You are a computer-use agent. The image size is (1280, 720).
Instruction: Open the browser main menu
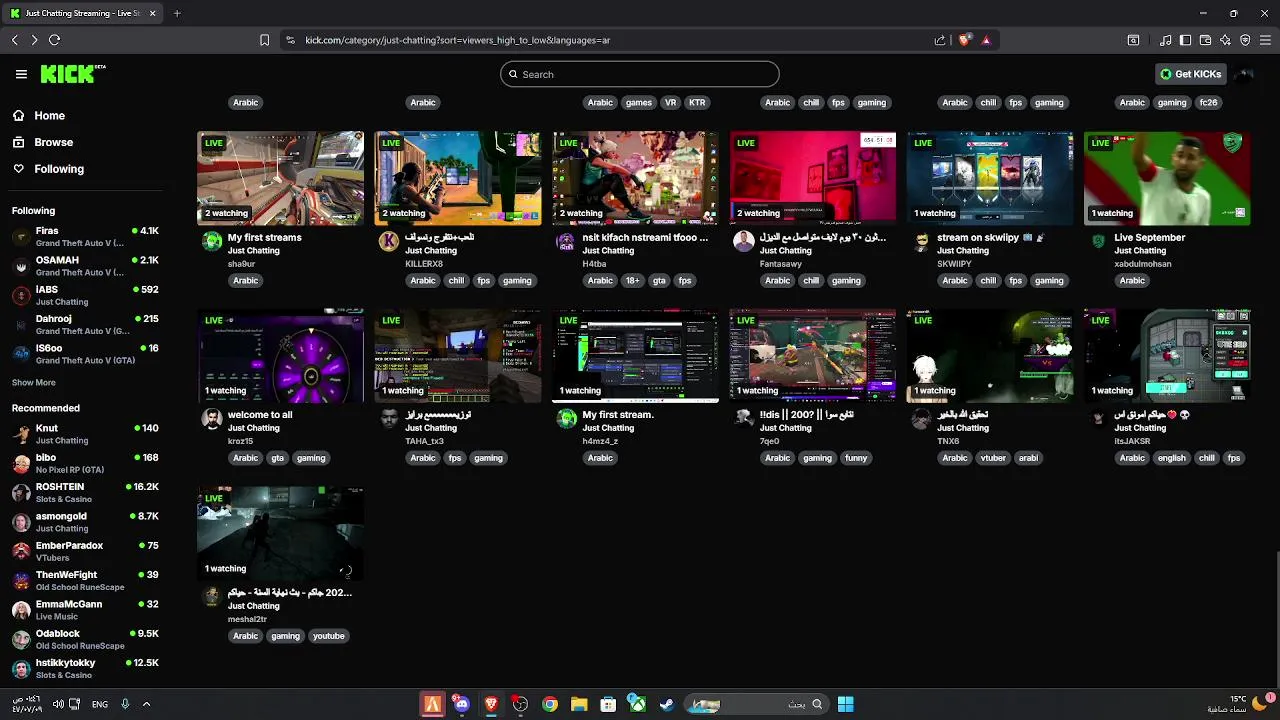1265,40
